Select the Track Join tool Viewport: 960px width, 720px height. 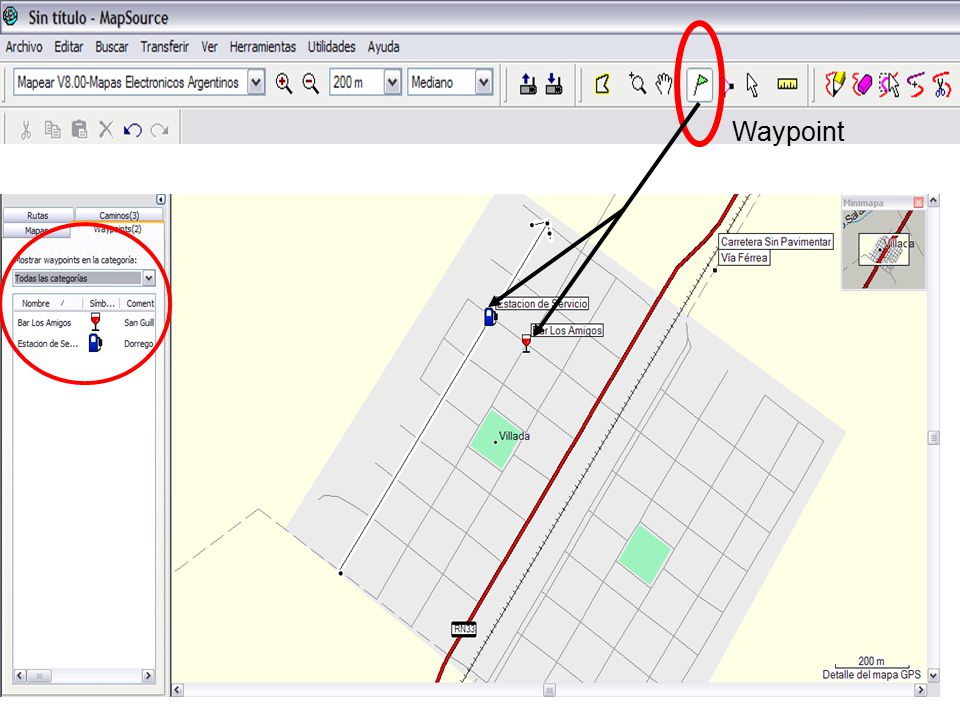click(x=916, y=84)
